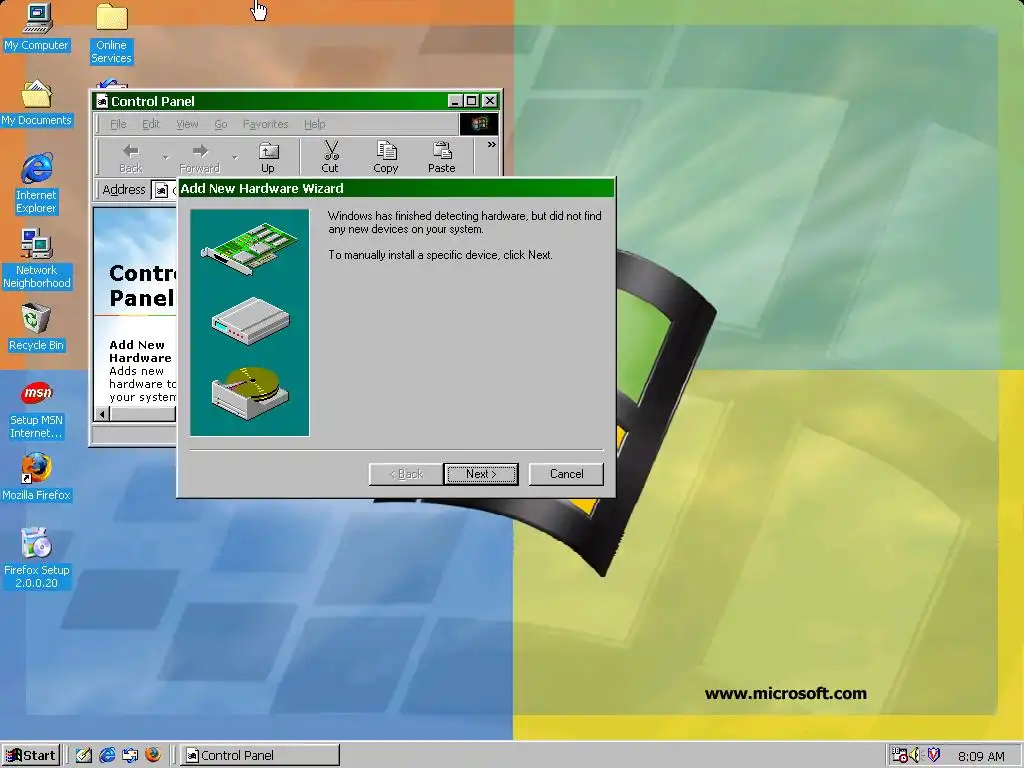Image resolution: width=1024 pixels, height=768 pixels.
Task: Click the Up folder toolbar icon
Action: 268,158
